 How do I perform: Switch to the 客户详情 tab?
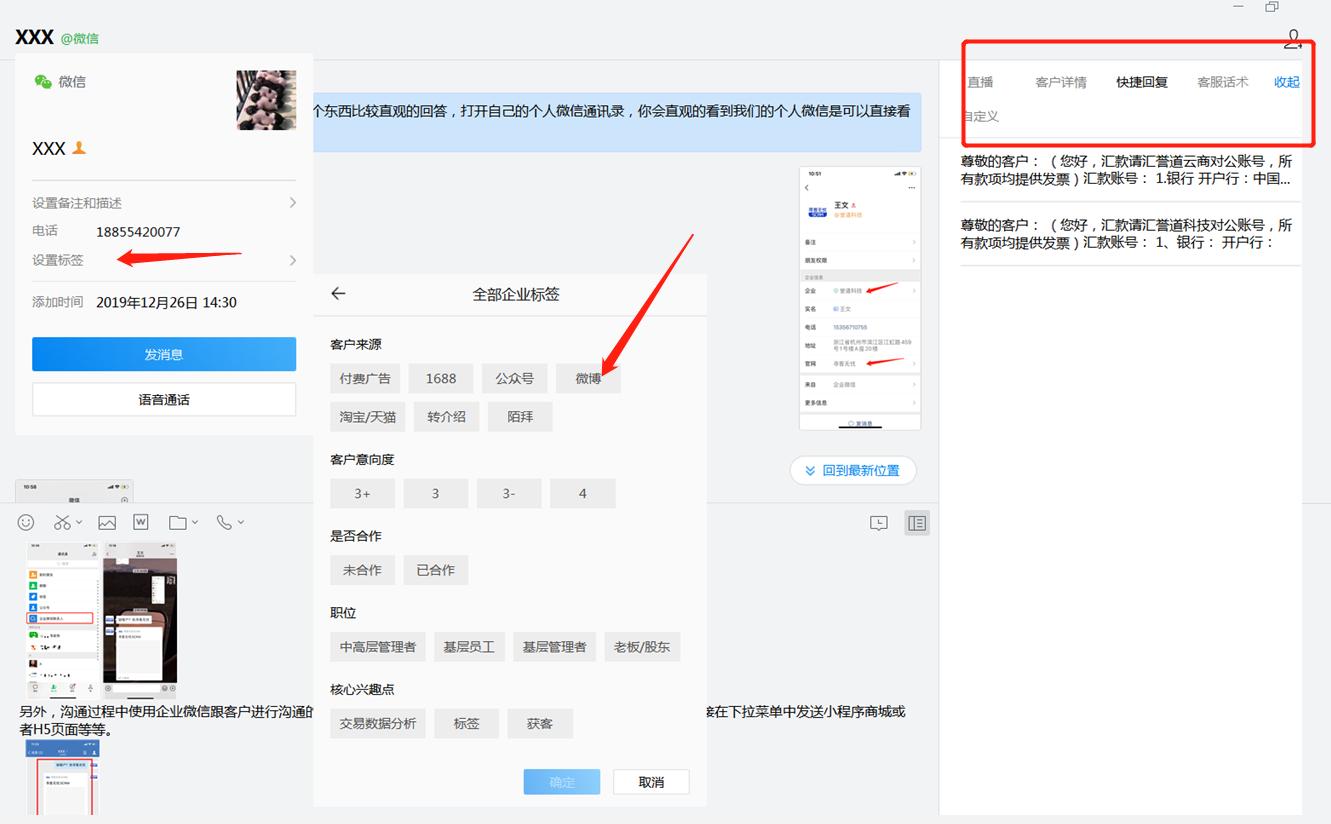pyautogui.click(x=1061, y=81)
